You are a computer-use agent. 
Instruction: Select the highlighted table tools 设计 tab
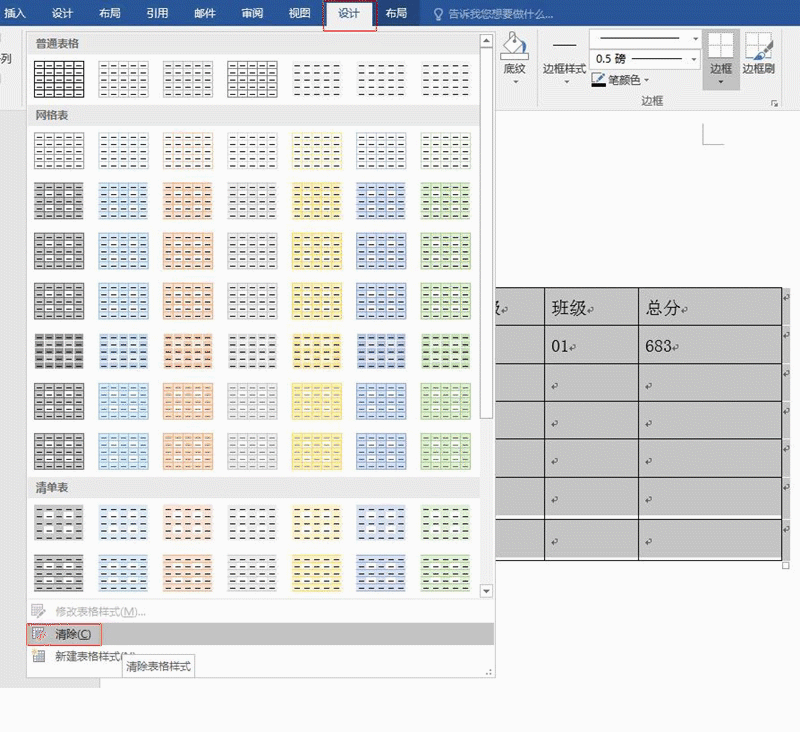(x=349, y=14)
